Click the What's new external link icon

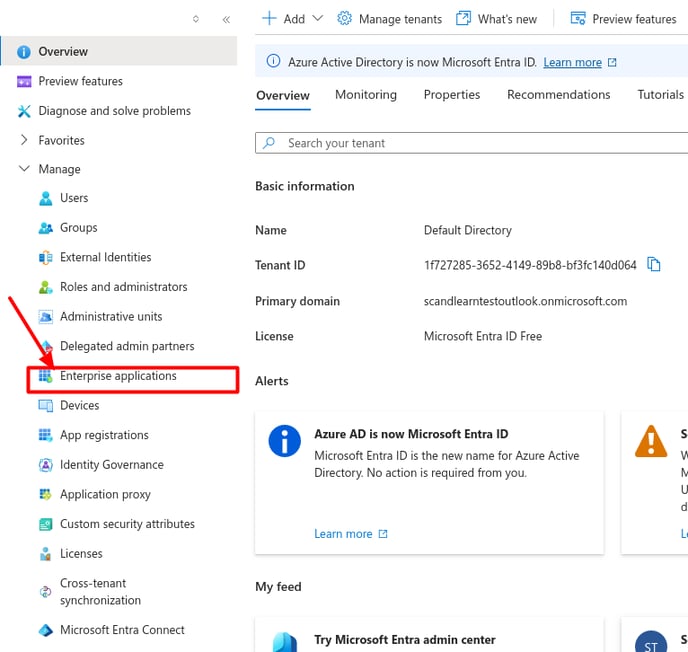pyautogui.click(x=463, y=18)
